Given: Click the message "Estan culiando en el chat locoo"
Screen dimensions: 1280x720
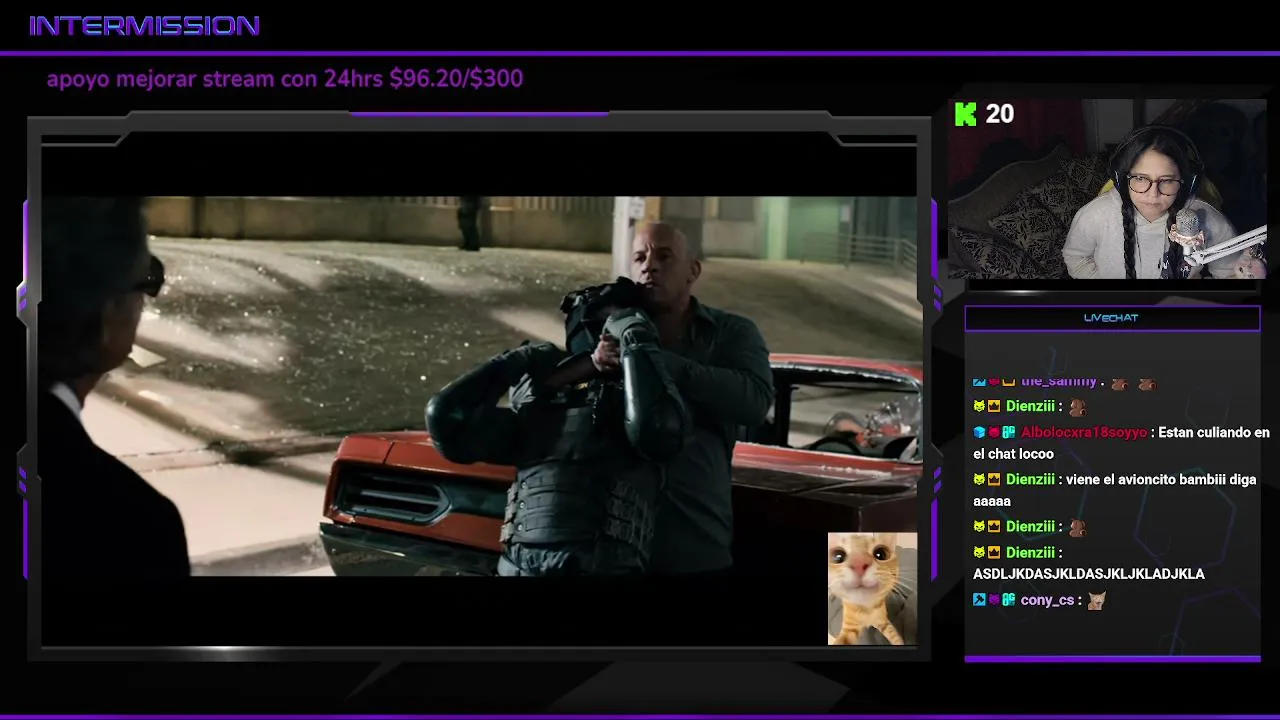Looking at the screenshot, I should pyautogui.click(x=1121, y=443).
